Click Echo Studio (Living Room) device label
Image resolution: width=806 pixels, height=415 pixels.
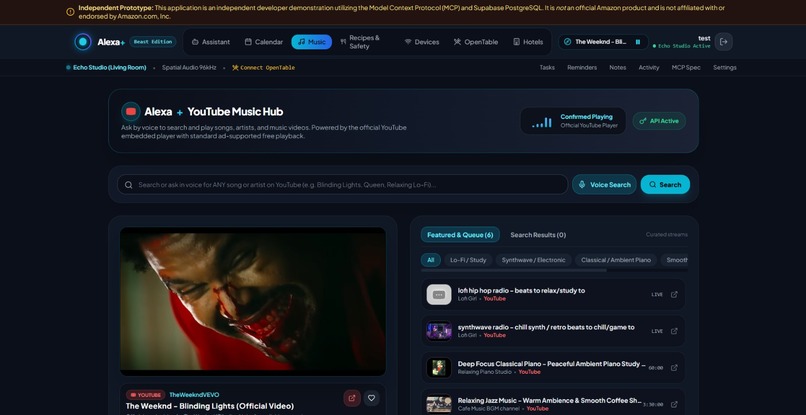pos(109,68)
